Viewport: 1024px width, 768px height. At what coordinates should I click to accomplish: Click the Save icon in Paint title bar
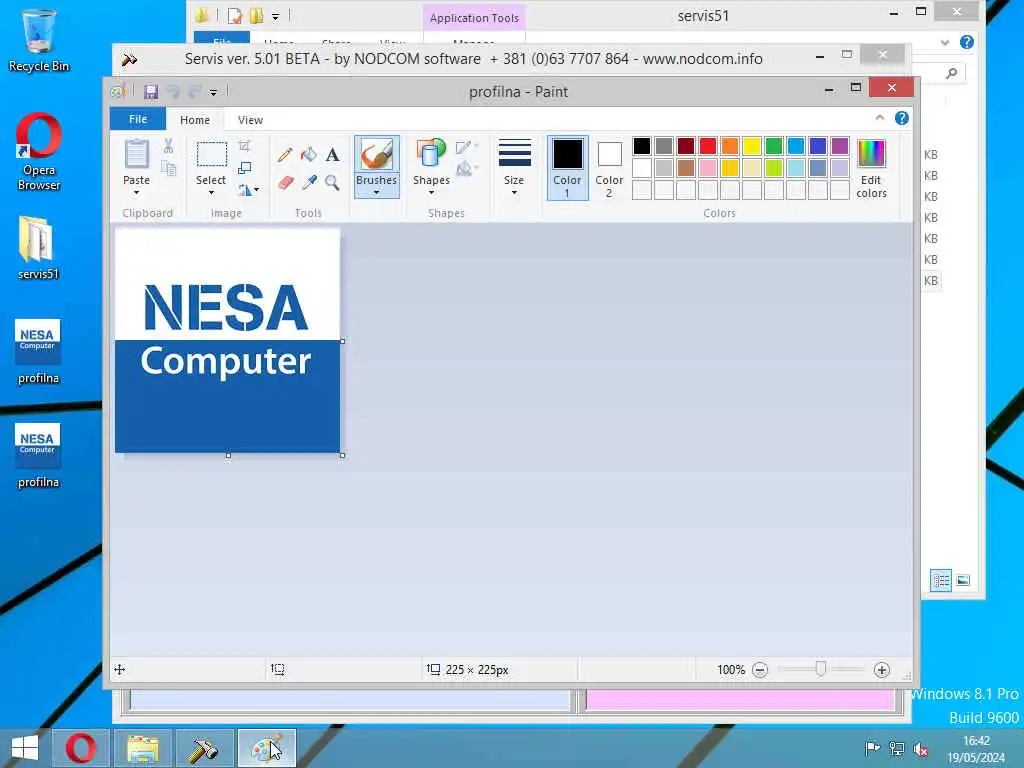(x=151, y=92)
